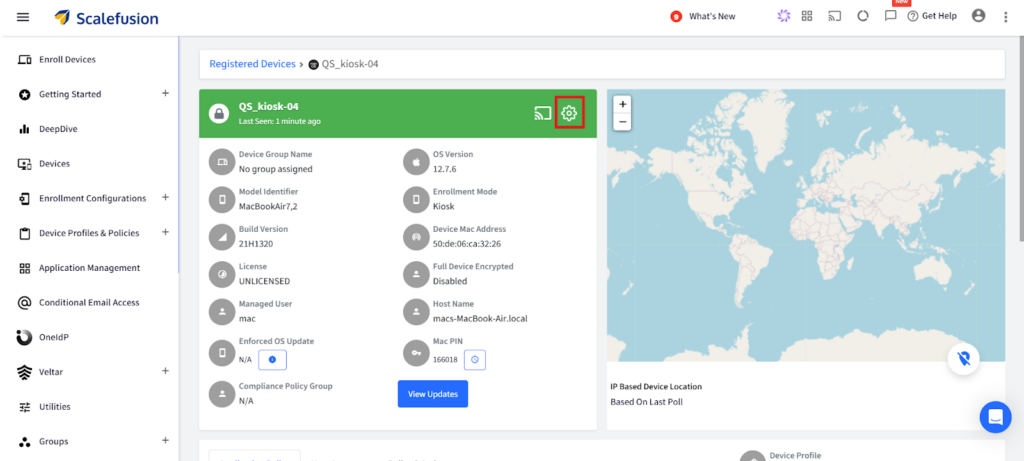Screen dimensions: 1024x461
Task: Open the blue chat support widget
Action: (x=995, y=416)
